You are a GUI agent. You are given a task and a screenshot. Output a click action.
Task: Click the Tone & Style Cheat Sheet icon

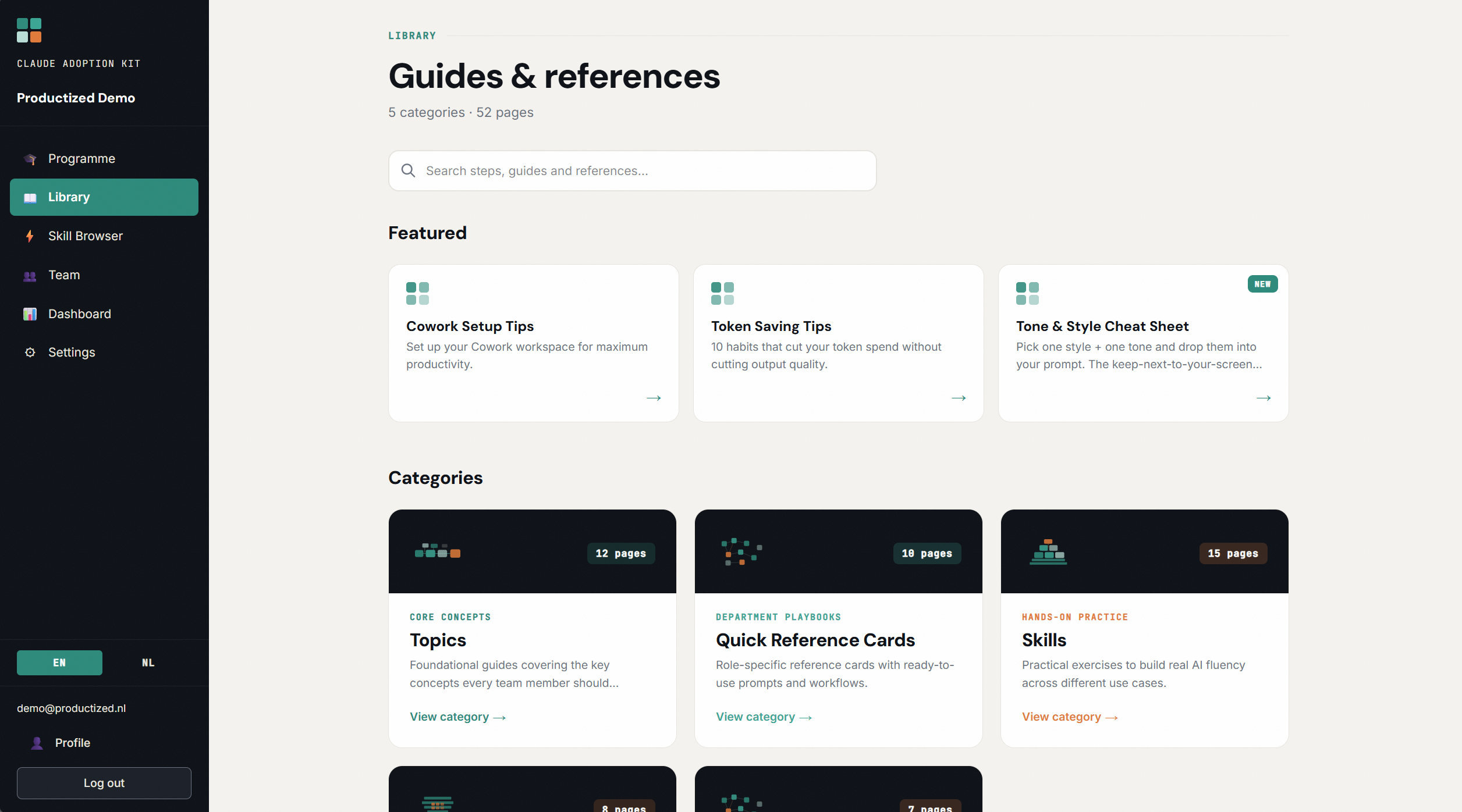[x=1027, y=293]
